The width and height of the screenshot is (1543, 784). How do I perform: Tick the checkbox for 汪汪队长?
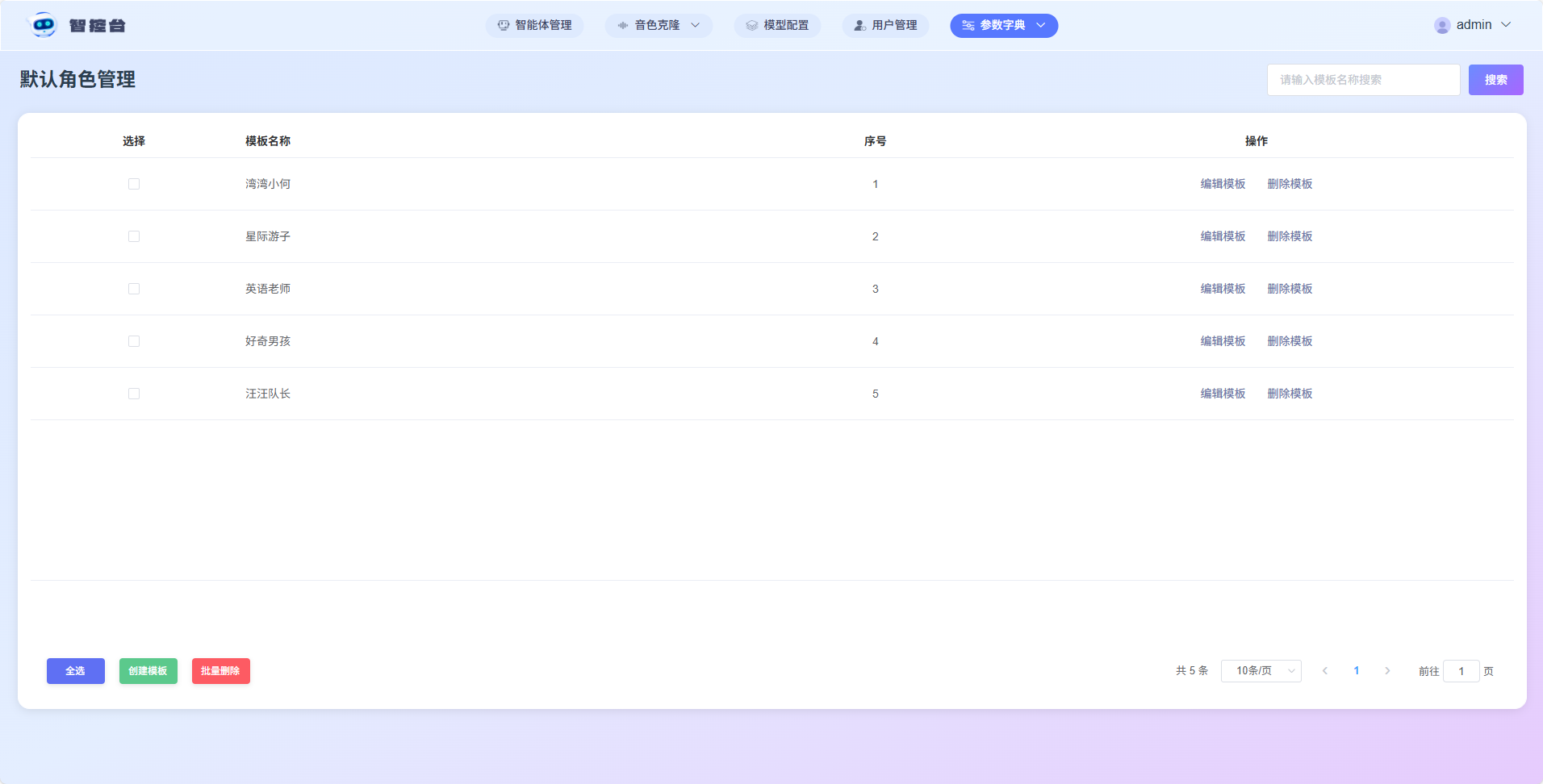134,394
